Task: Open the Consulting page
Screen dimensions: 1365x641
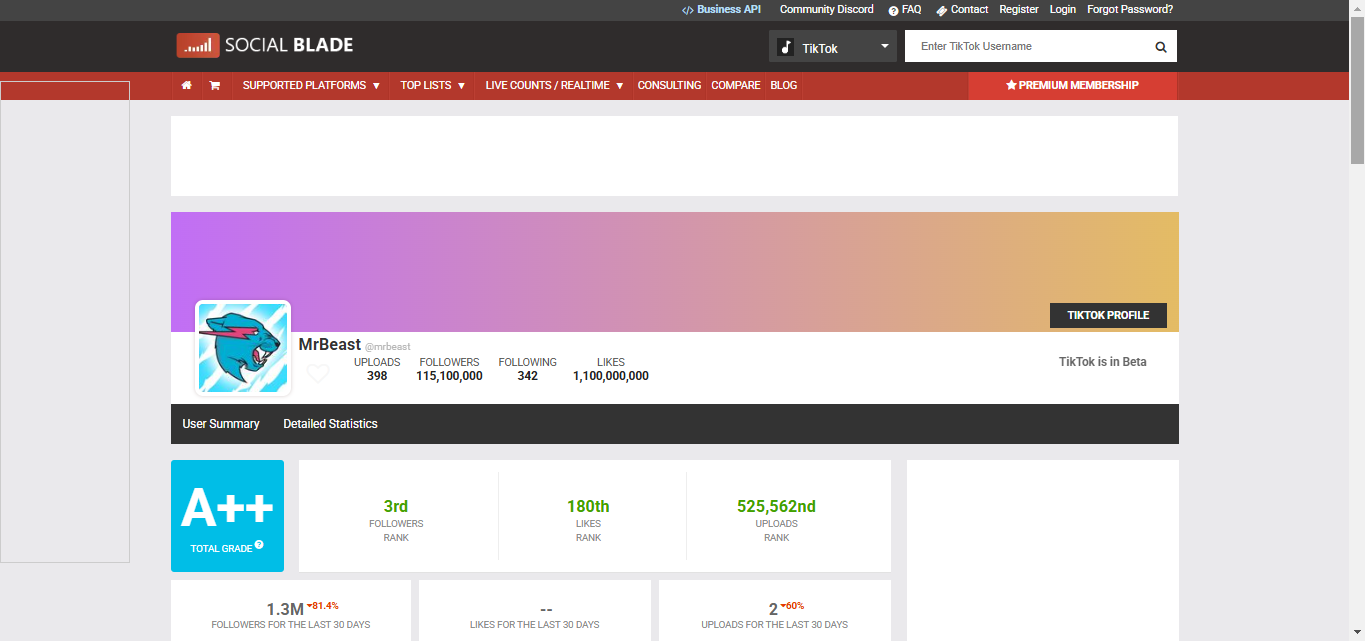Action: point(669,86)
